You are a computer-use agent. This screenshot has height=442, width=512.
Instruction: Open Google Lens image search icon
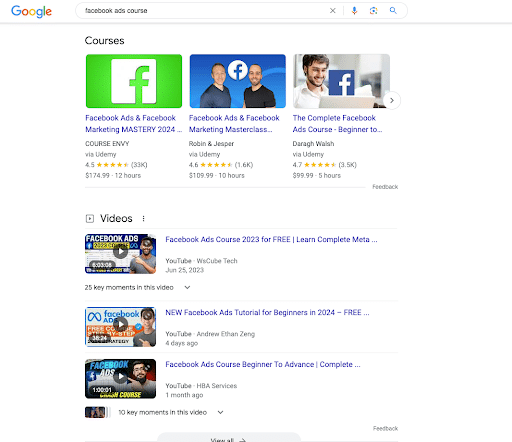(374, 11)
